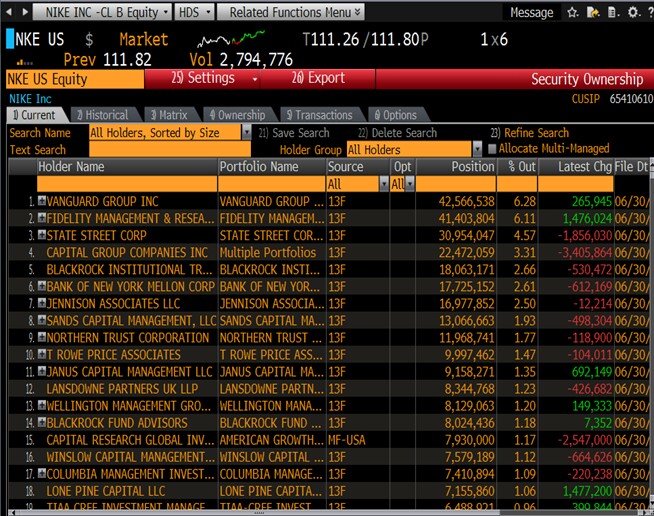Switch to the Options tab
Viewport: 654px width, 516px height.
[x=396, y=115]
